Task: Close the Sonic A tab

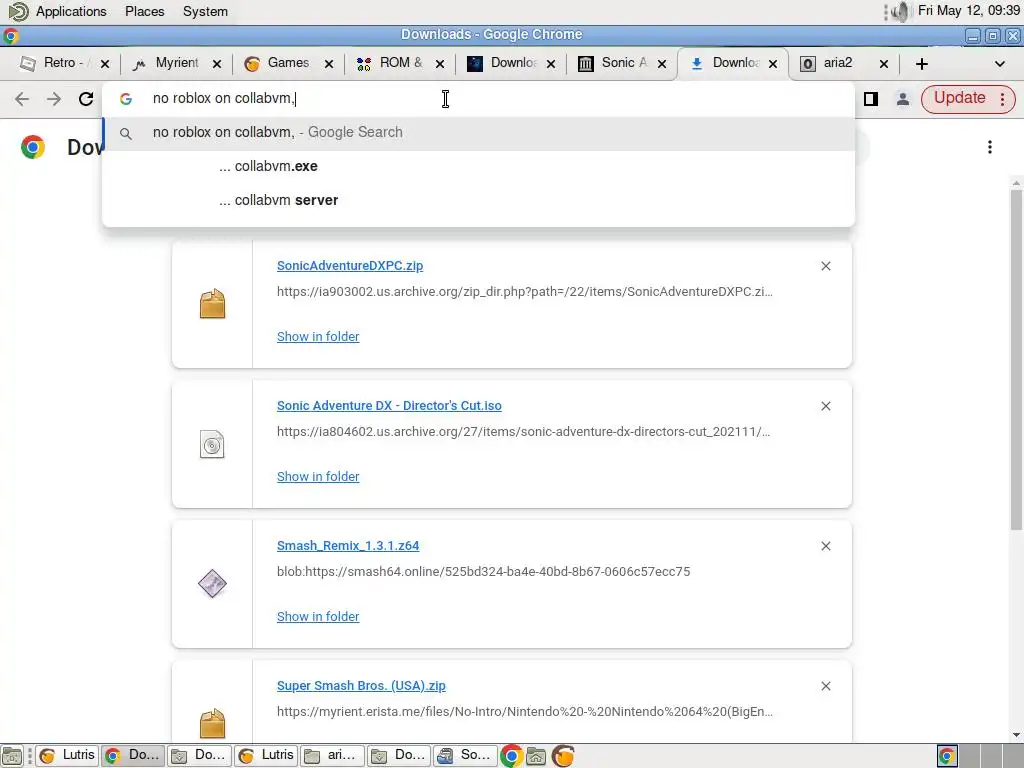Action: click(x=662, y=64)
